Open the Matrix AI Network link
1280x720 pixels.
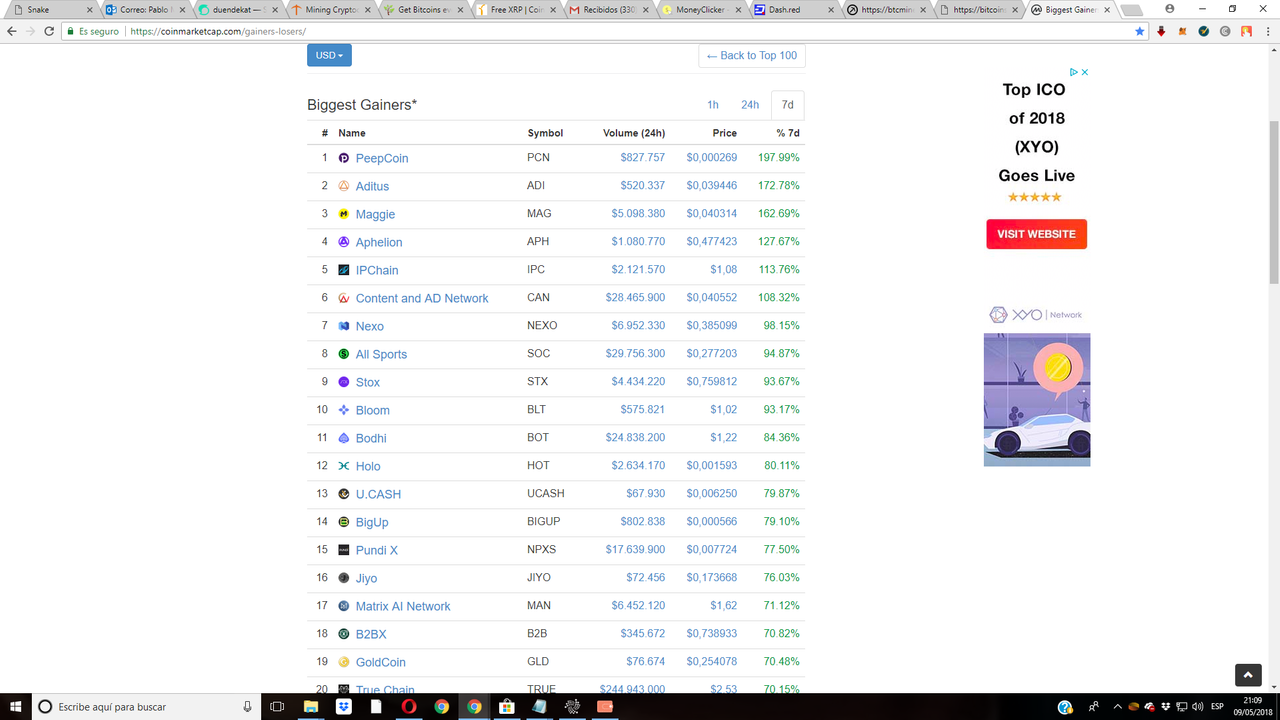pos(403,606)
